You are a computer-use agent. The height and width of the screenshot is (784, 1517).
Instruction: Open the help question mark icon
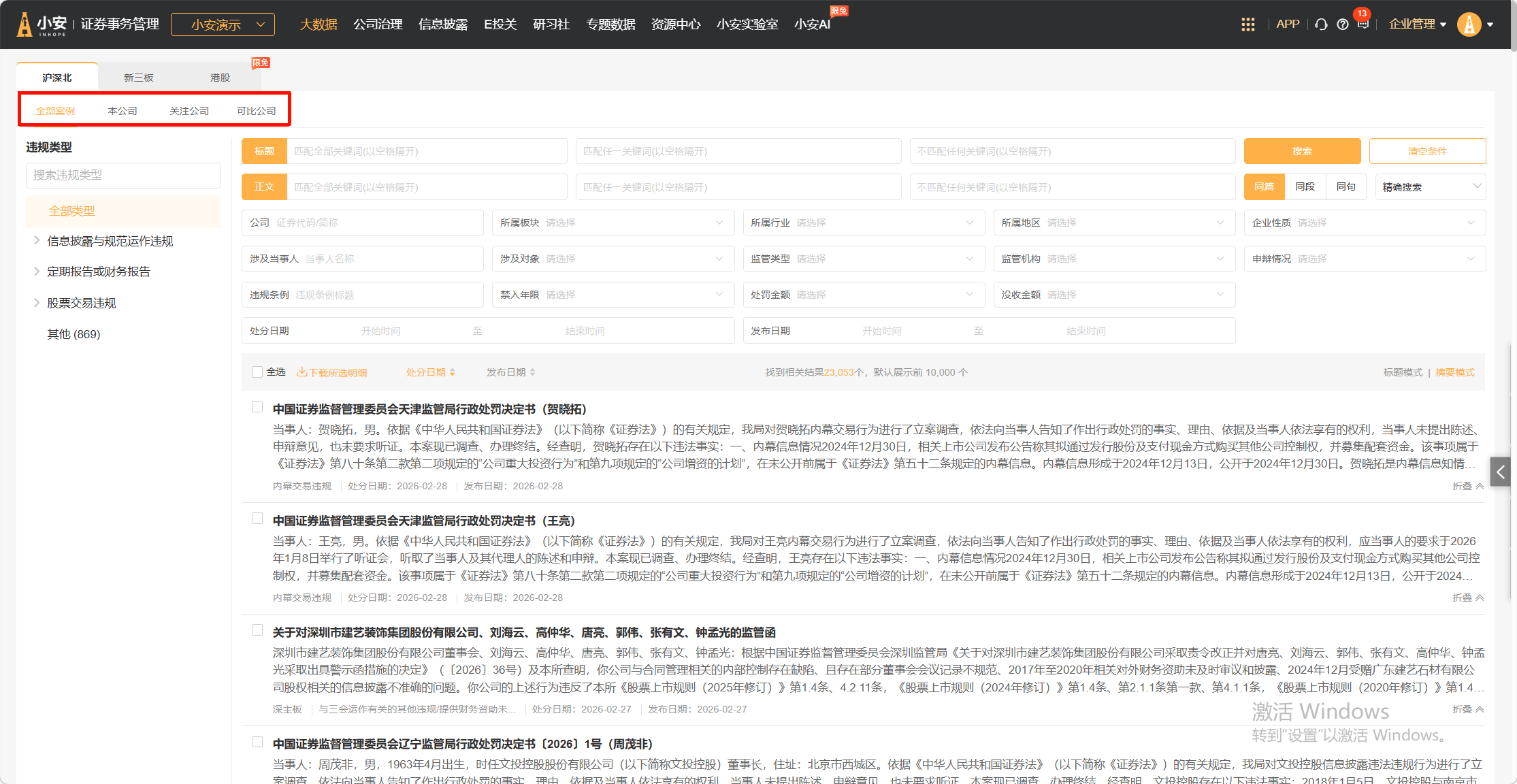click(1342, 24)
